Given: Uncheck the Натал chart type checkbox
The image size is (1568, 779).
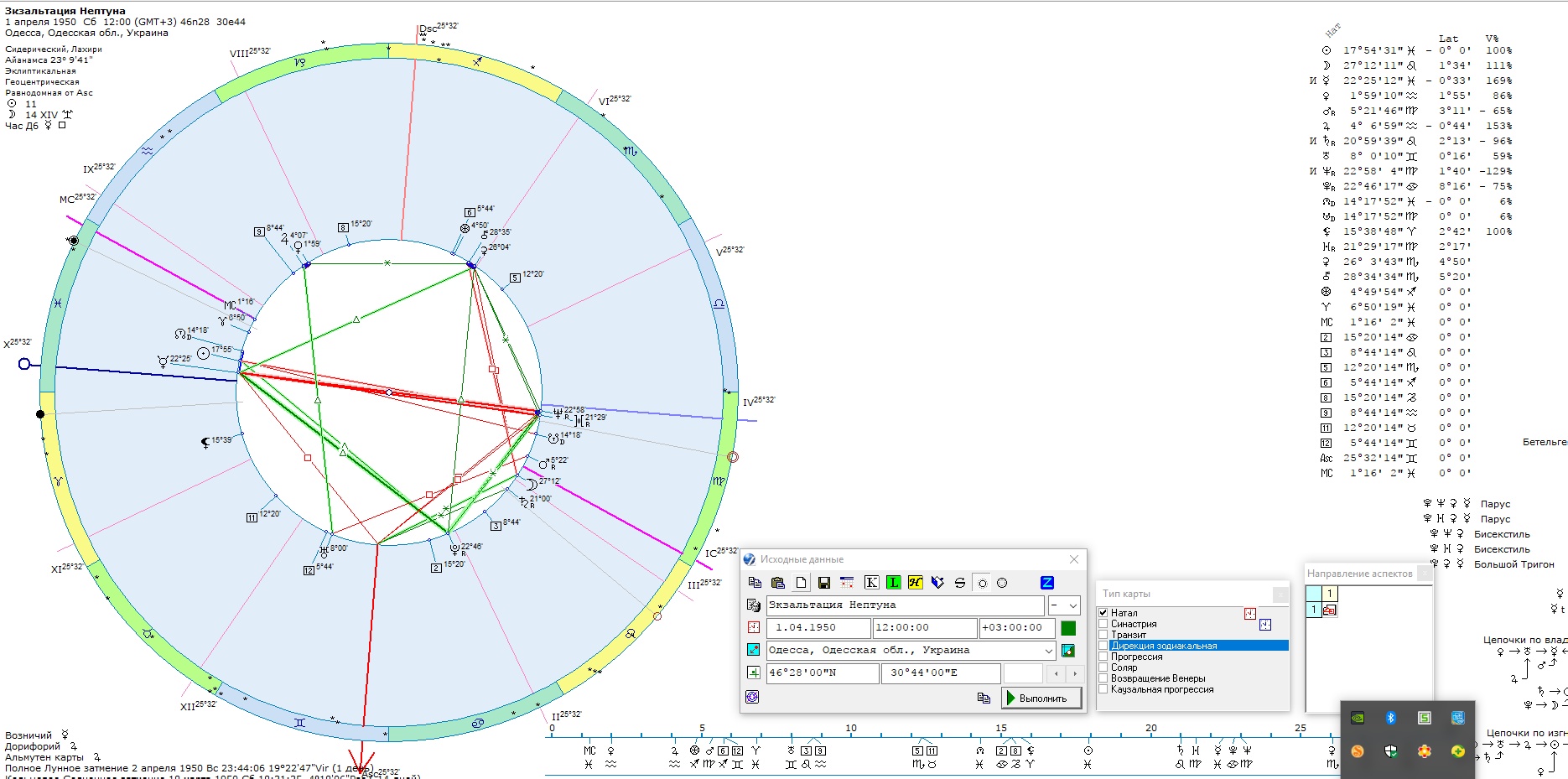Looking at the screenshot, I should click(1103, 613).
